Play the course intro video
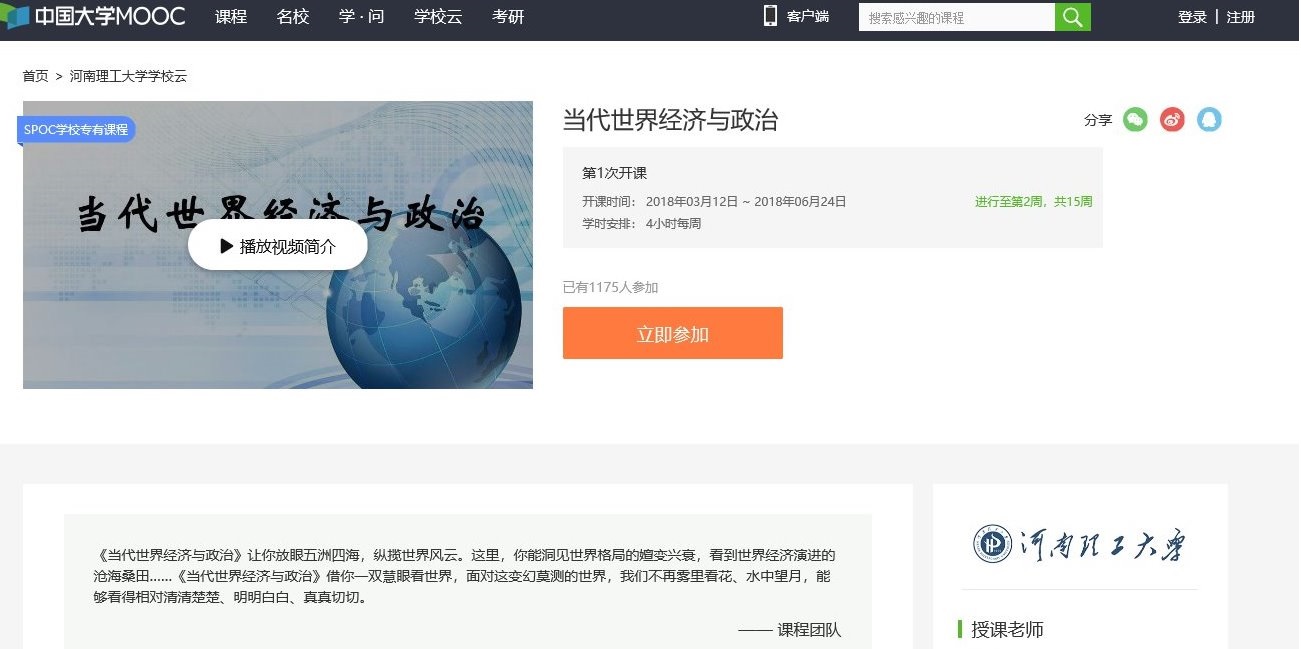This screenshot has width=1301, height=649. [278, 246]
